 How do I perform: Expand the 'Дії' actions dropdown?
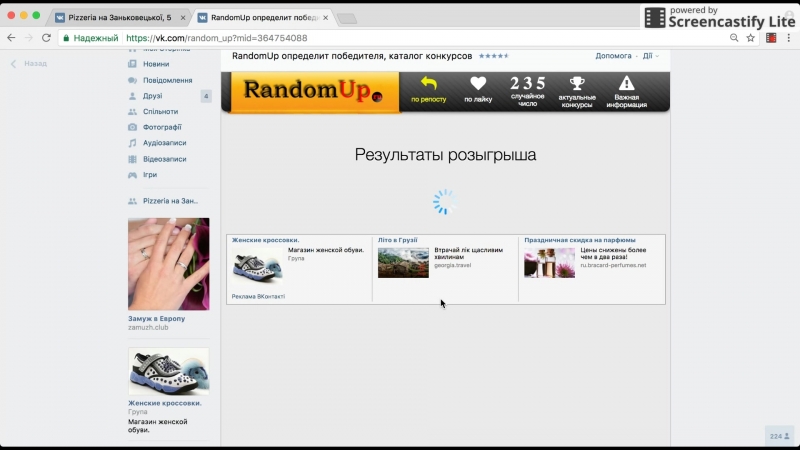coord(651,56)
